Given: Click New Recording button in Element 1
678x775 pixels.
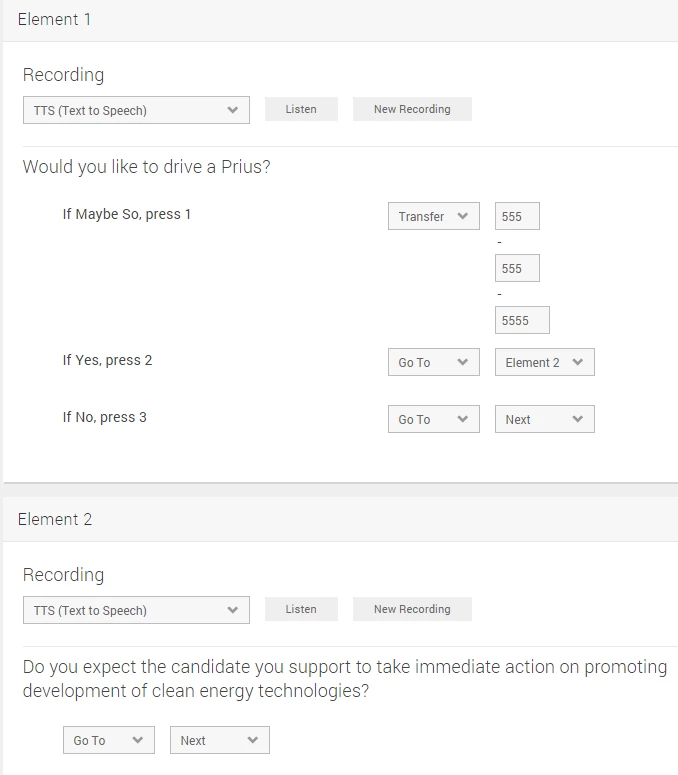Looking at the screenshot, I should click(x=412, y=109).
